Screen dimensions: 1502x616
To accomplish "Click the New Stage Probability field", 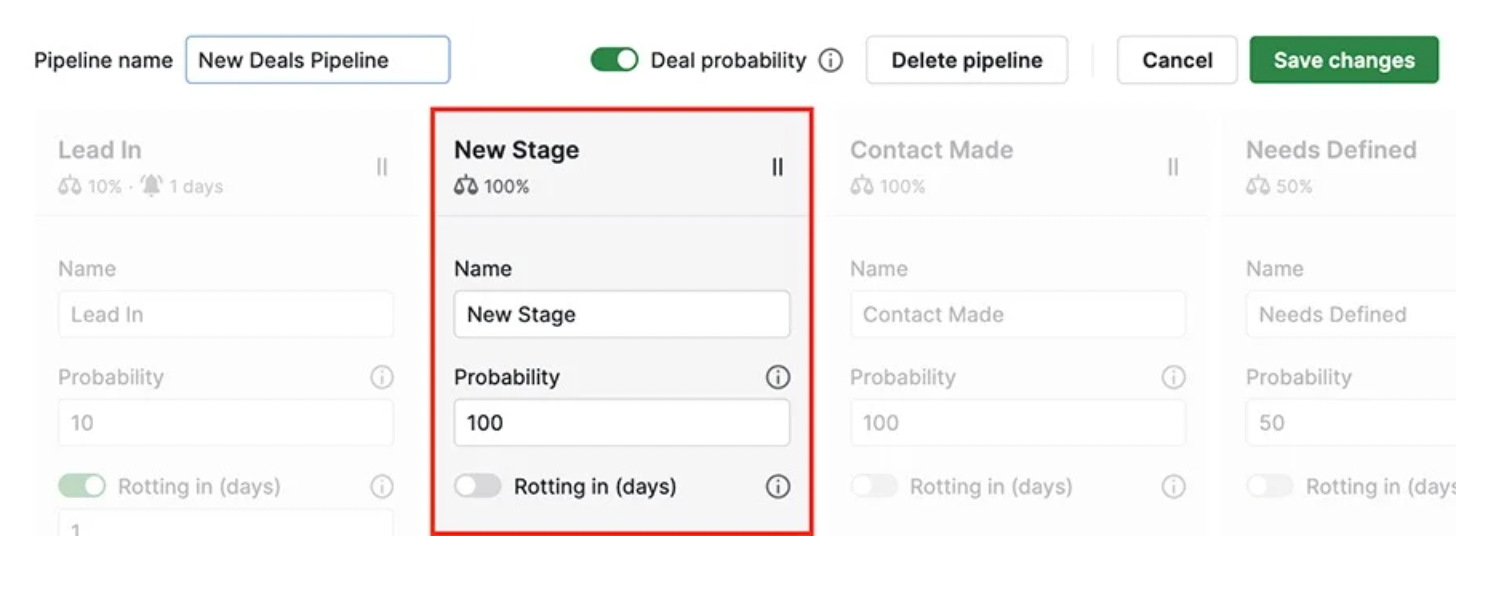I will click(621, 423).
